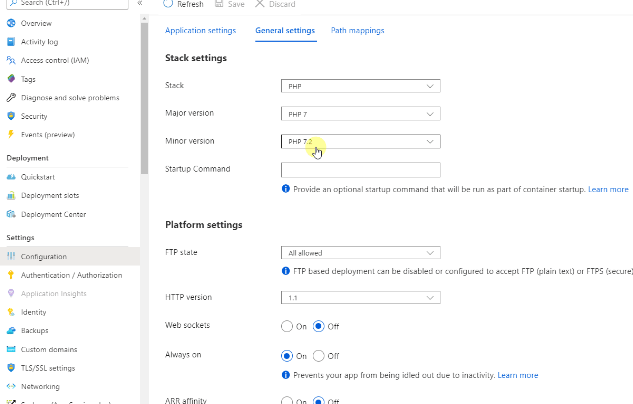Click the Startup Command input field

pyautogui.click(x=361, y=170)
